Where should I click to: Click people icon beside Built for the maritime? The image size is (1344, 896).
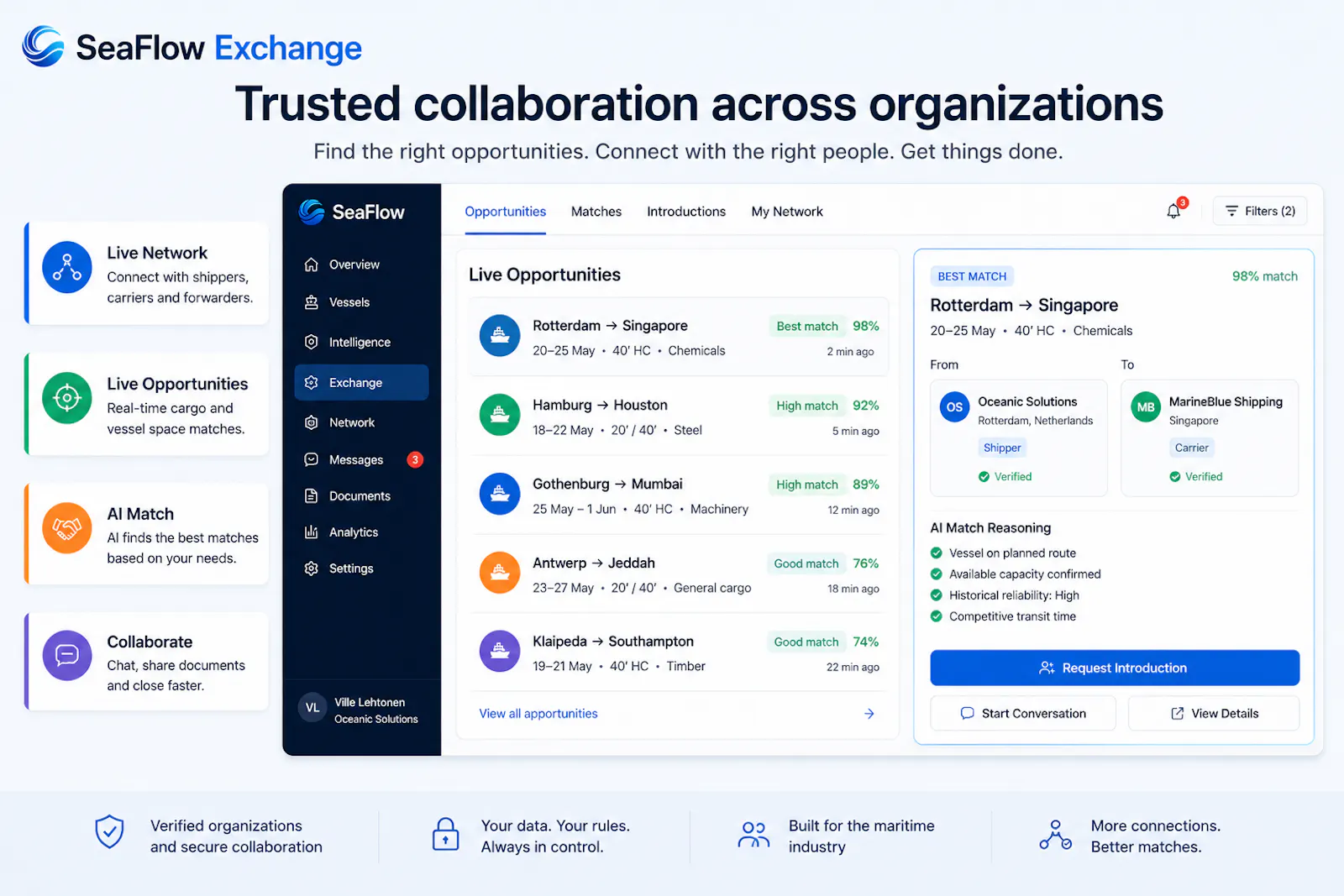[753, 835]
